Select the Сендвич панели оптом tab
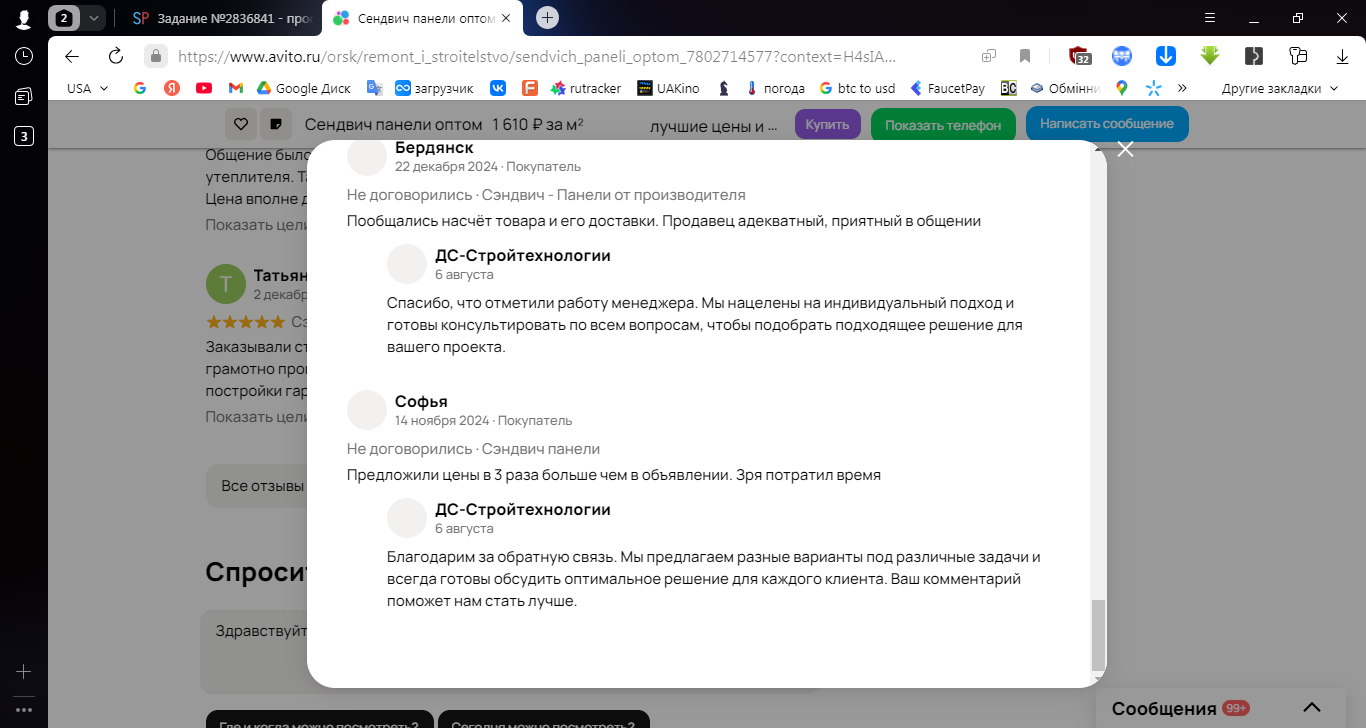The width and height of the screenshot is (1366, 728). tap(423, 18)
